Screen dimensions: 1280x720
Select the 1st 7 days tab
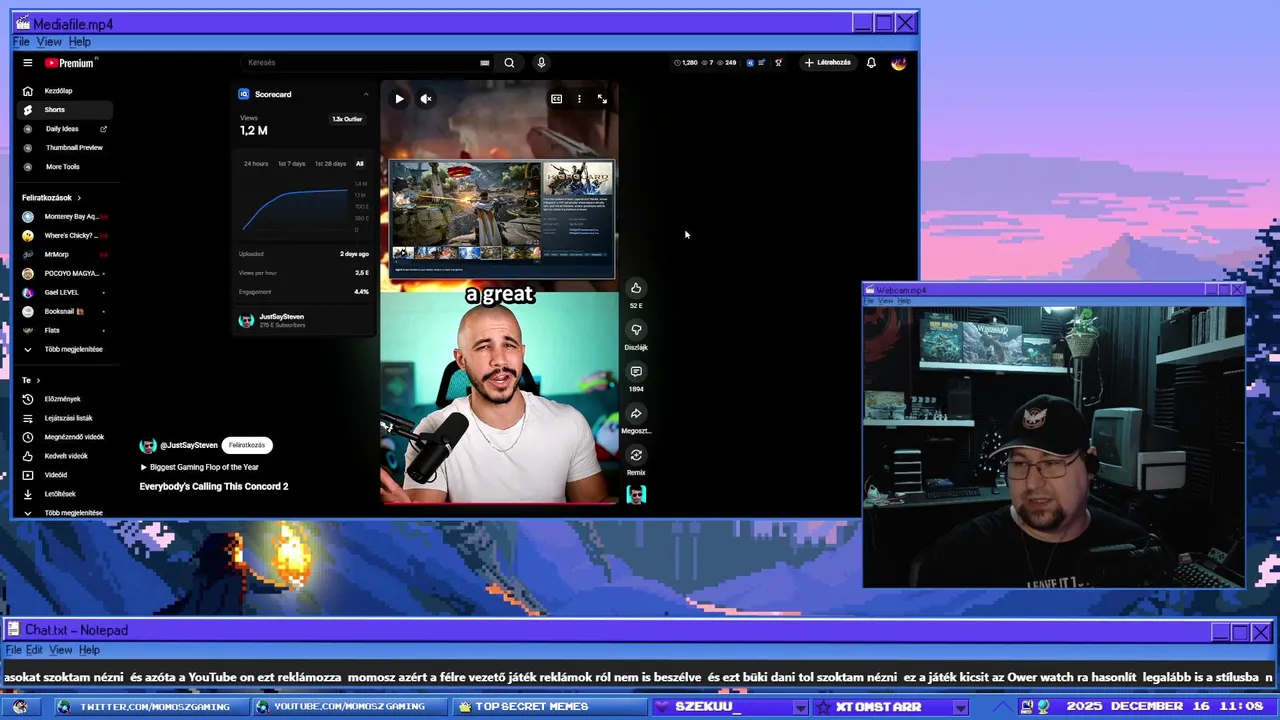click(292, 164)
